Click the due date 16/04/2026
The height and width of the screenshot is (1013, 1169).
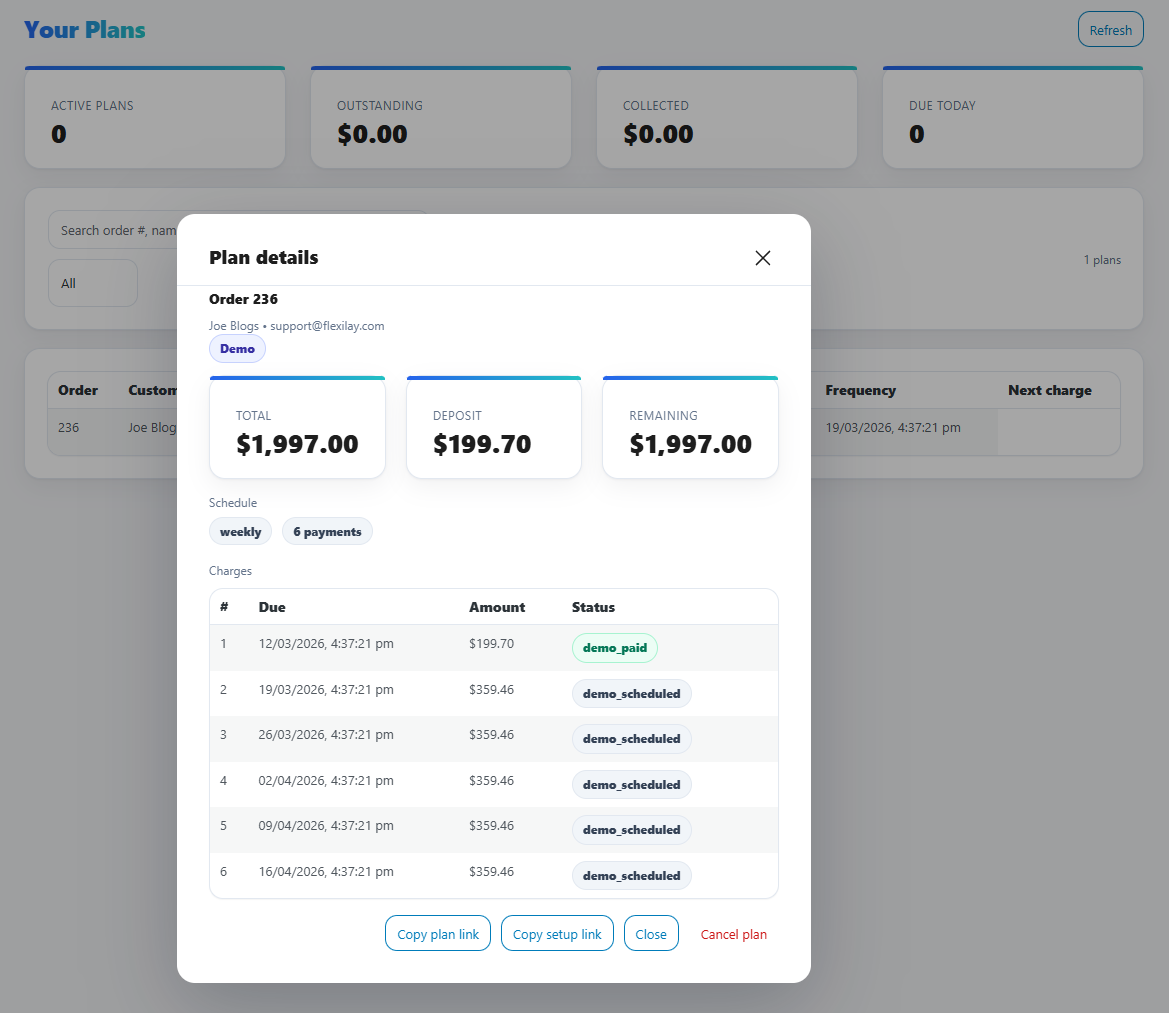point(326,871)
